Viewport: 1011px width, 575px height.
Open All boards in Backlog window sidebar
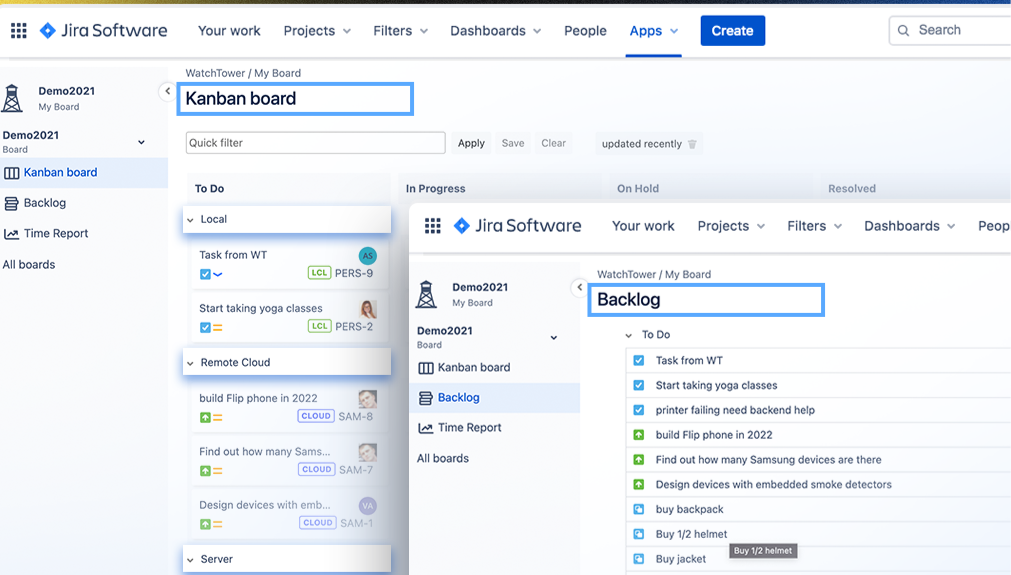[x=443, y=458]
